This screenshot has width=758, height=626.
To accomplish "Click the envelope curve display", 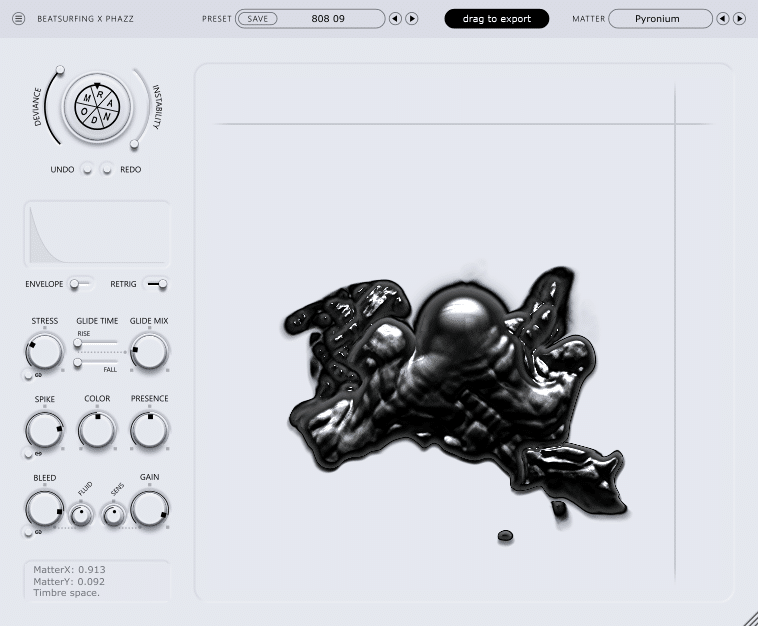I will [x=97, y=234].
